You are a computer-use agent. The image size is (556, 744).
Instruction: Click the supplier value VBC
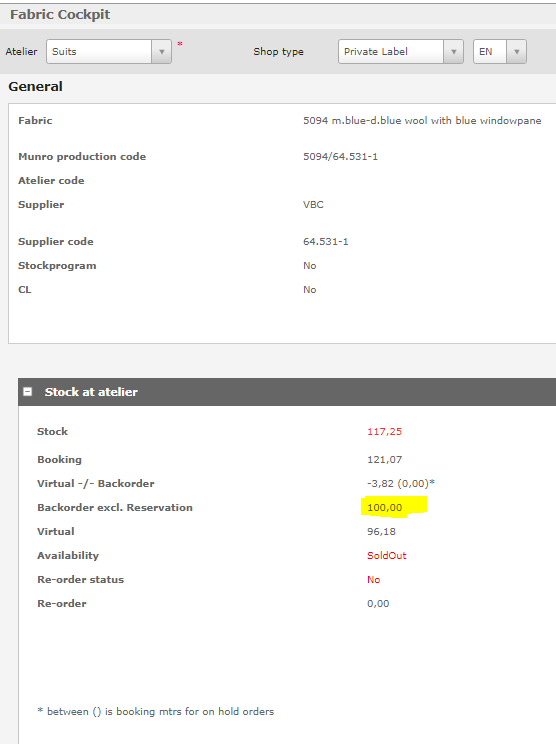pyautogui.click(x=313, y=205)
